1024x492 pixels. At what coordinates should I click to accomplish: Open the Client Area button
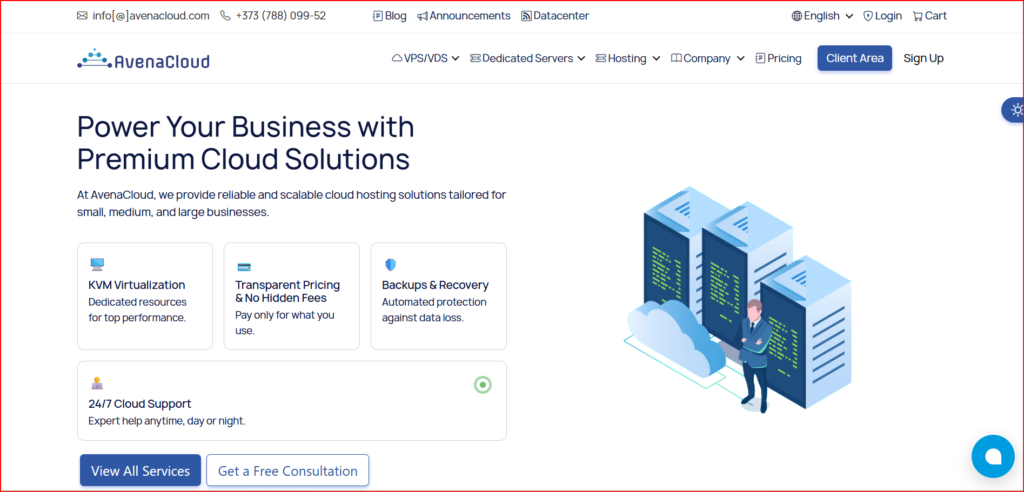coord(854,58)
